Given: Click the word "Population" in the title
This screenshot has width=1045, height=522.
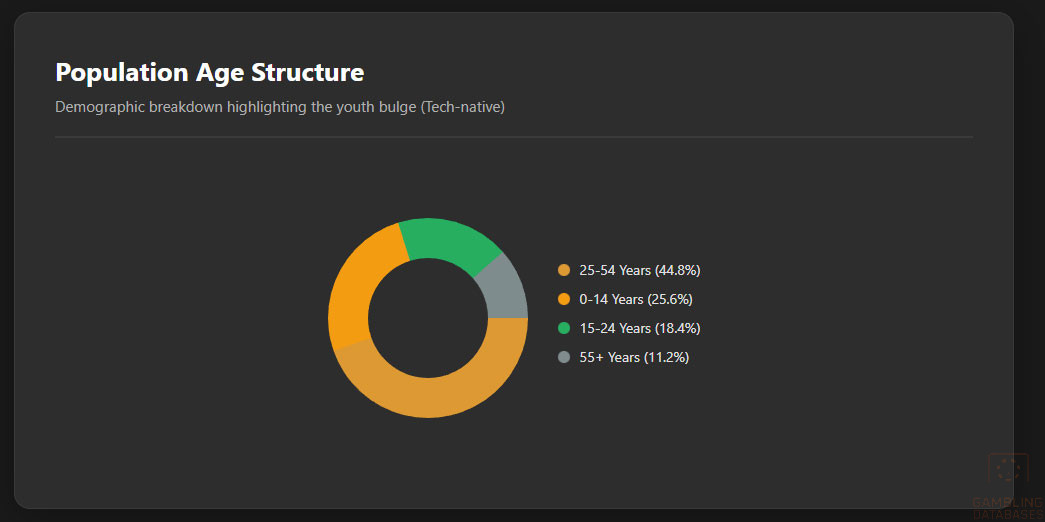Looking at the screenshot, I should (x=107, y=73).
